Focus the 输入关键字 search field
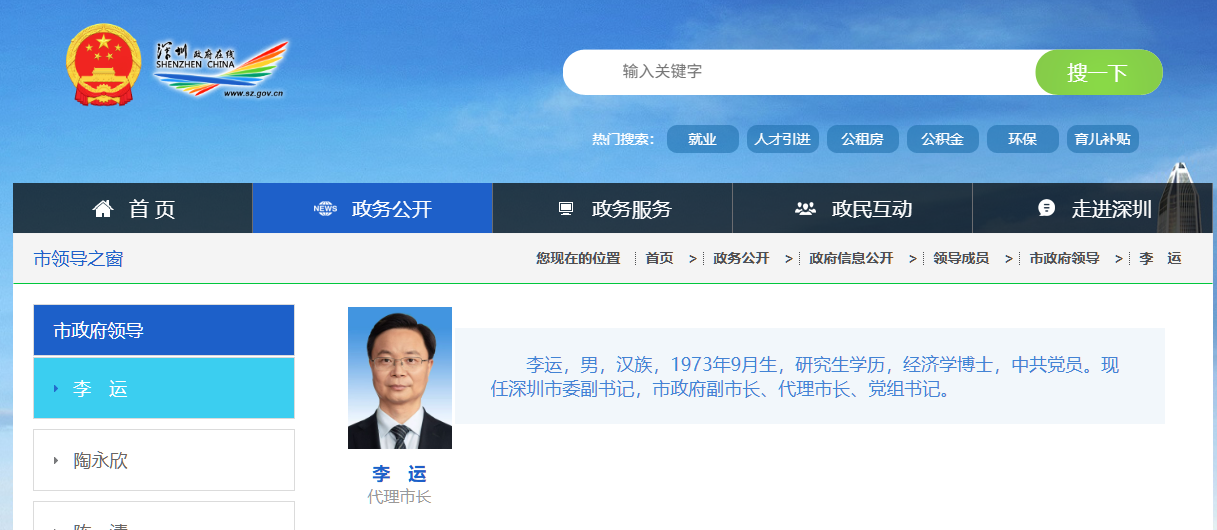This screenshot has height=530, width=1217. click(x=800, y=72)
